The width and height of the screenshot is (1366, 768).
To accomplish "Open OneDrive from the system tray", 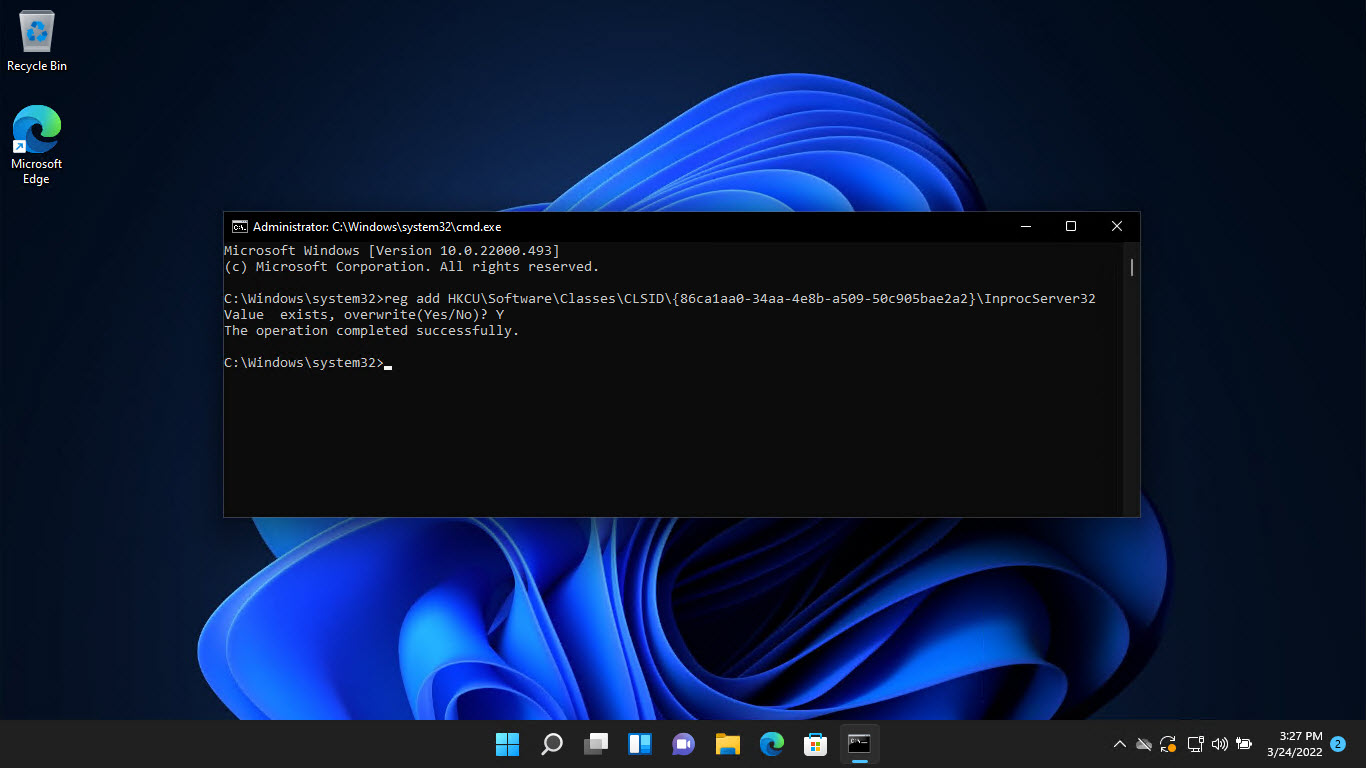I will [x=1143, y=744].
